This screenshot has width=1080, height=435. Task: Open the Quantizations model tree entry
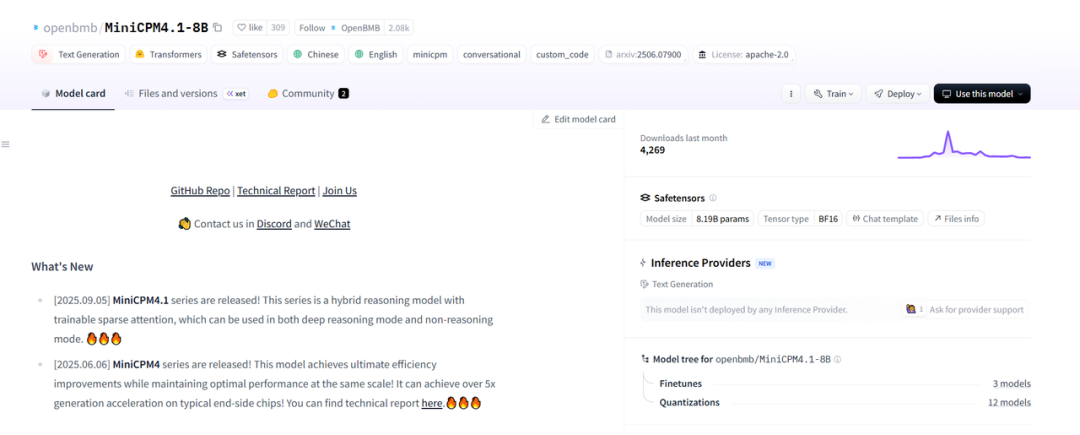689,402
